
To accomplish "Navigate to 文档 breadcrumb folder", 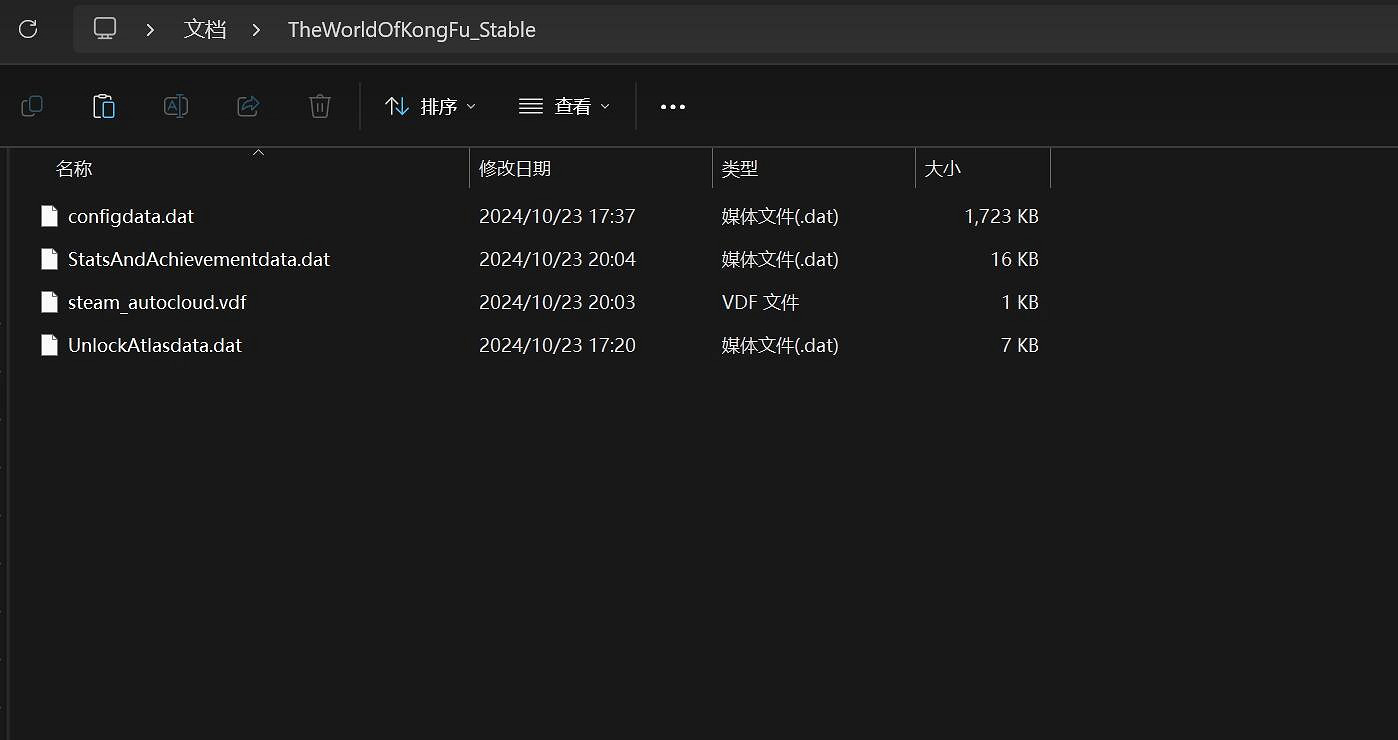I will (x=205, y=30).
